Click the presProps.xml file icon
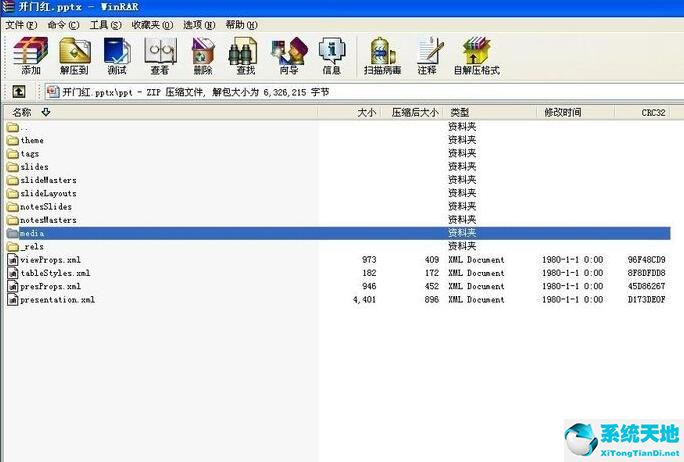 (x=13, y=287)
